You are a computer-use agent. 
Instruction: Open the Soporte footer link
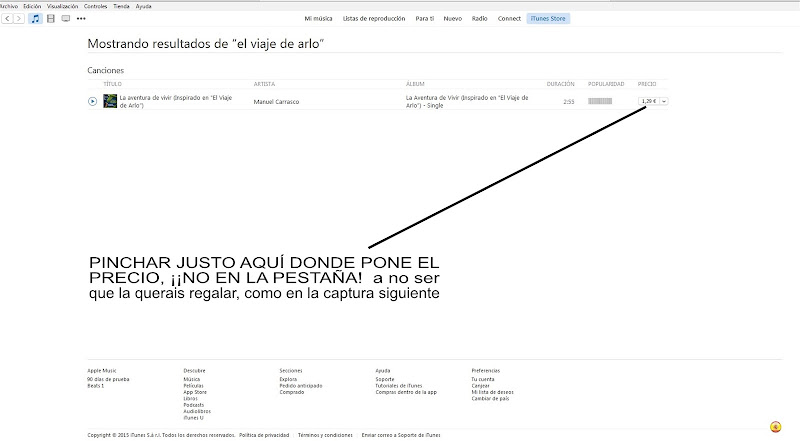[x=385, y=380]
